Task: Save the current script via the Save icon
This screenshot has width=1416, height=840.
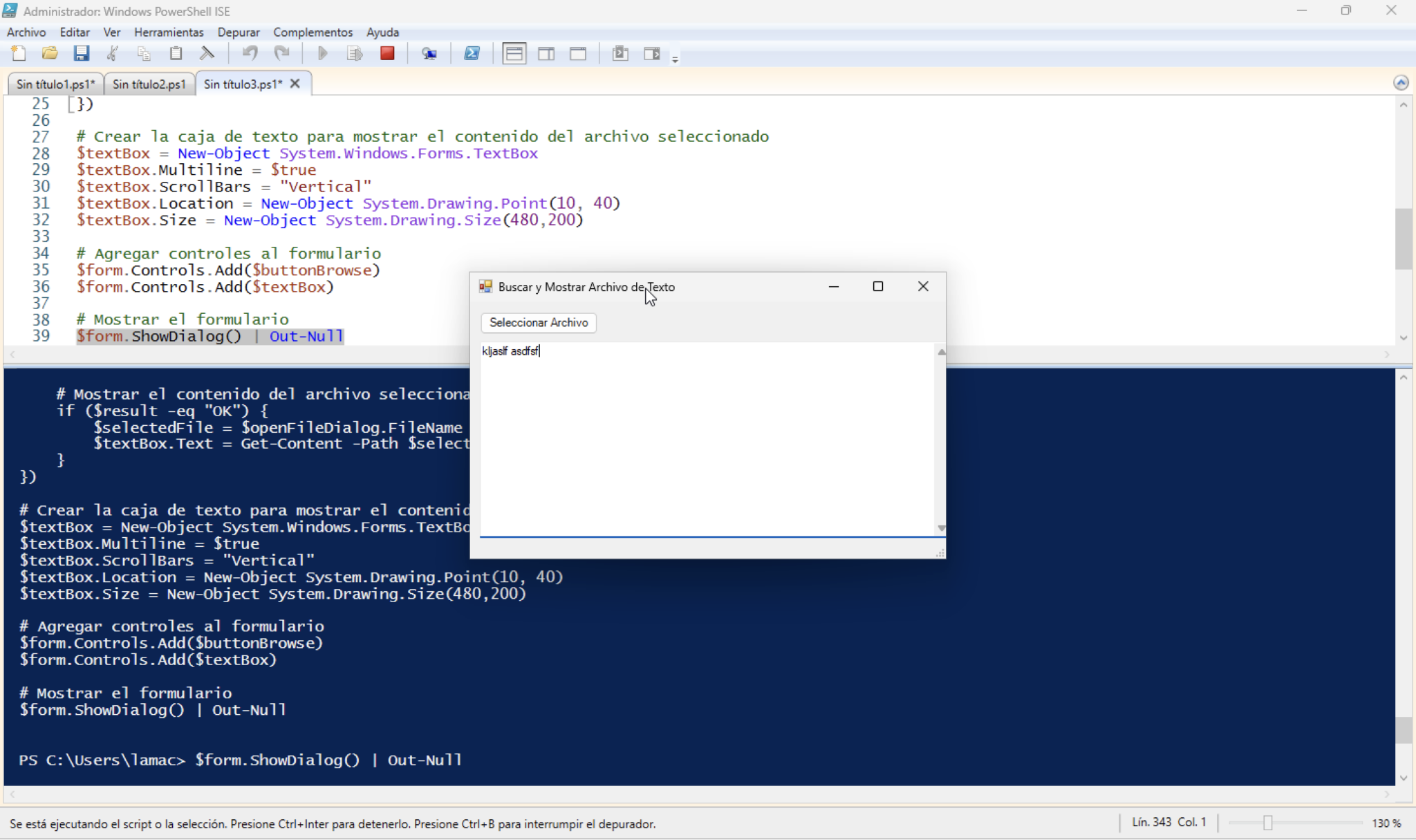Action: click(82, 53)
